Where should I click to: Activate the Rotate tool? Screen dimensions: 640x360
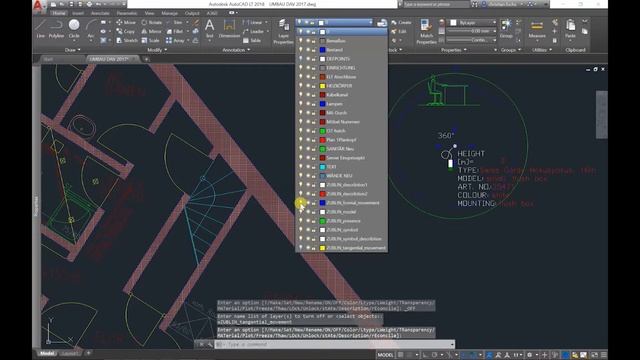click(151, 22)
